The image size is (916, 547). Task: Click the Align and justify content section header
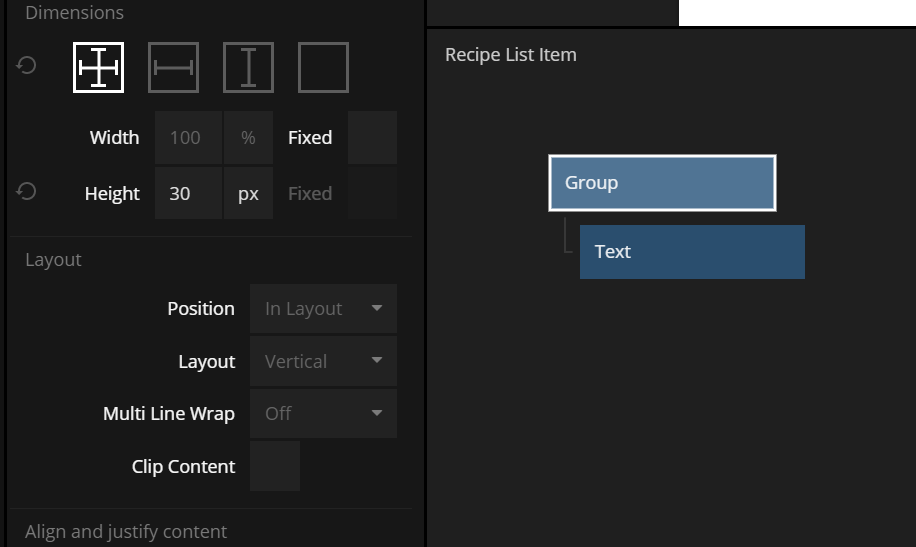(x=126, y=532)
